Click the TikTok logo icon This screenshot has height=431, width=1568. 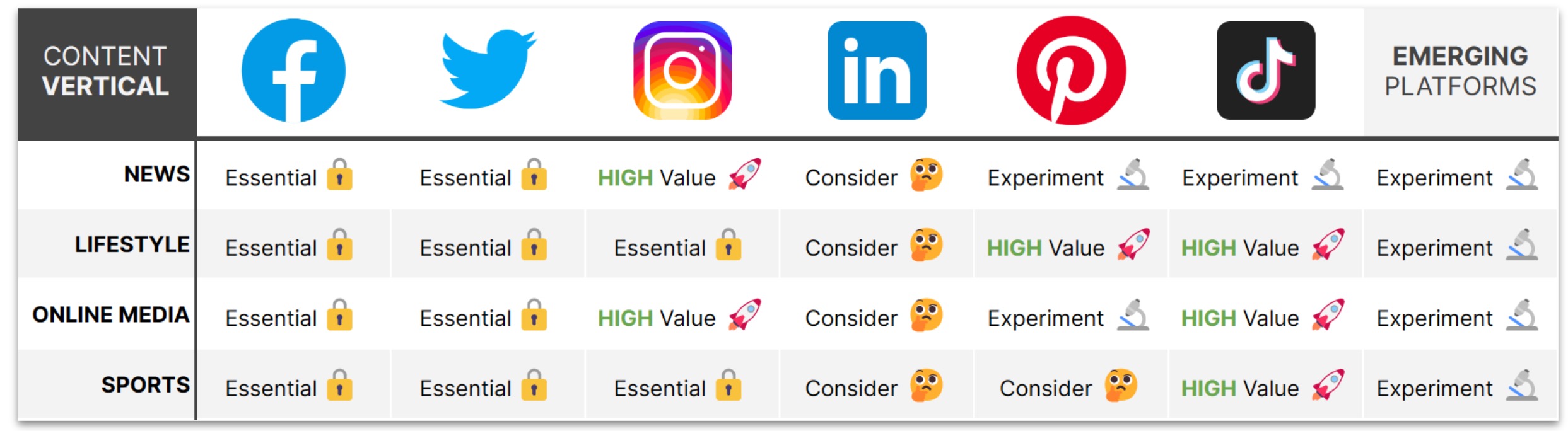[1265, 71]
